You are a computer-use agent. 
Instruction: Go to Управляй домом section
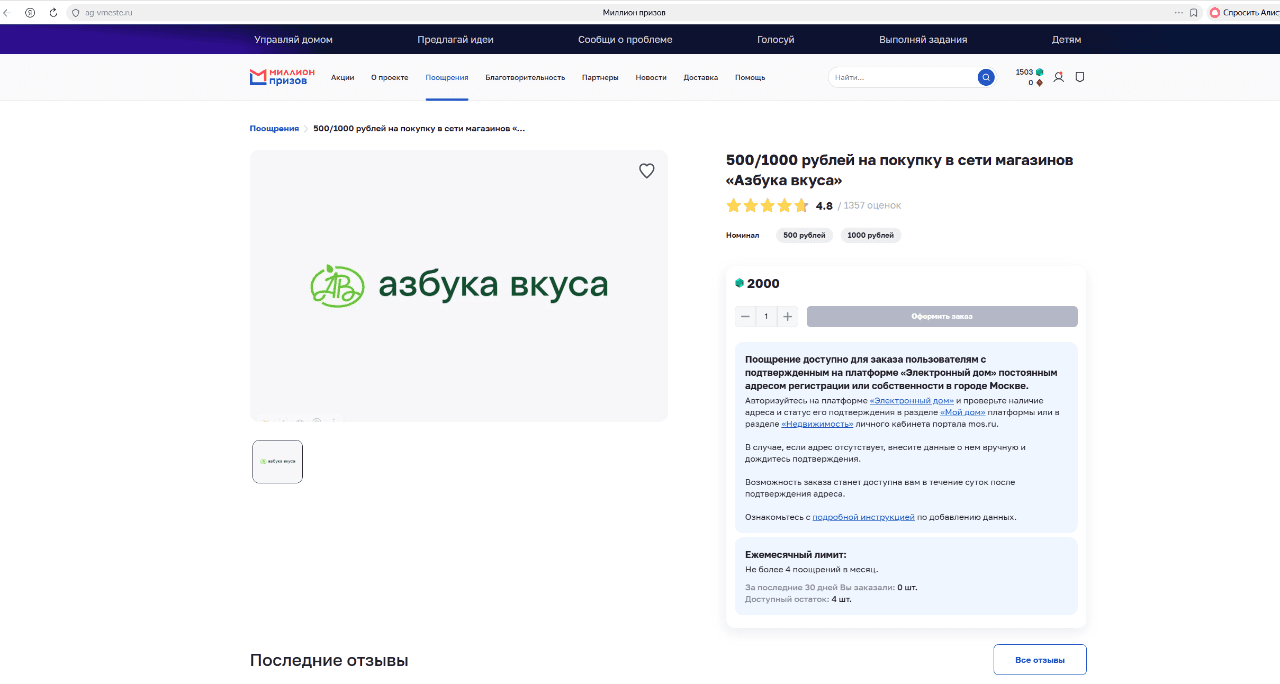coord(293,39)
